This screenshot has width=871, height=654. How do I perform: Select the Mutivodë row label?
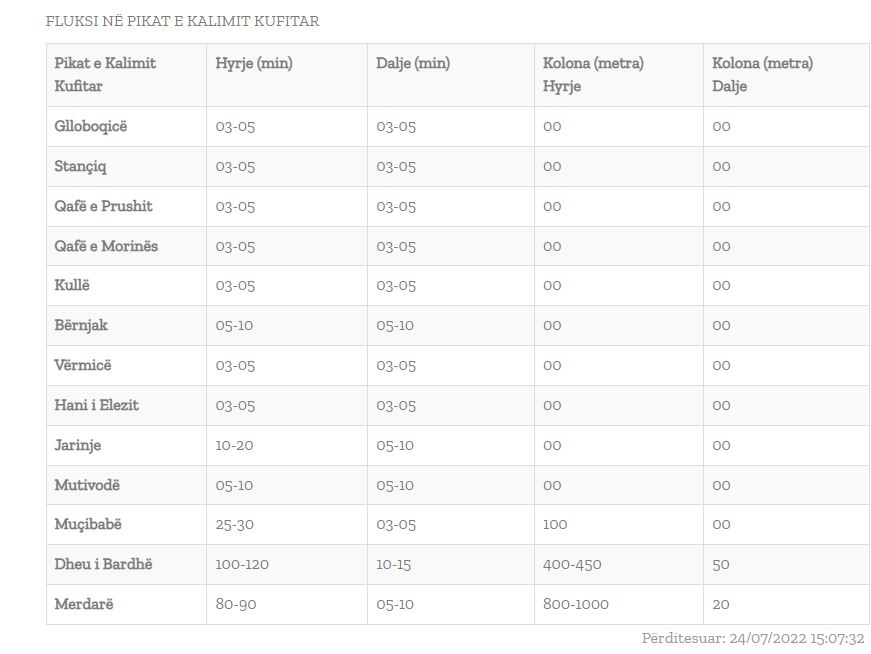click(87, 485)
